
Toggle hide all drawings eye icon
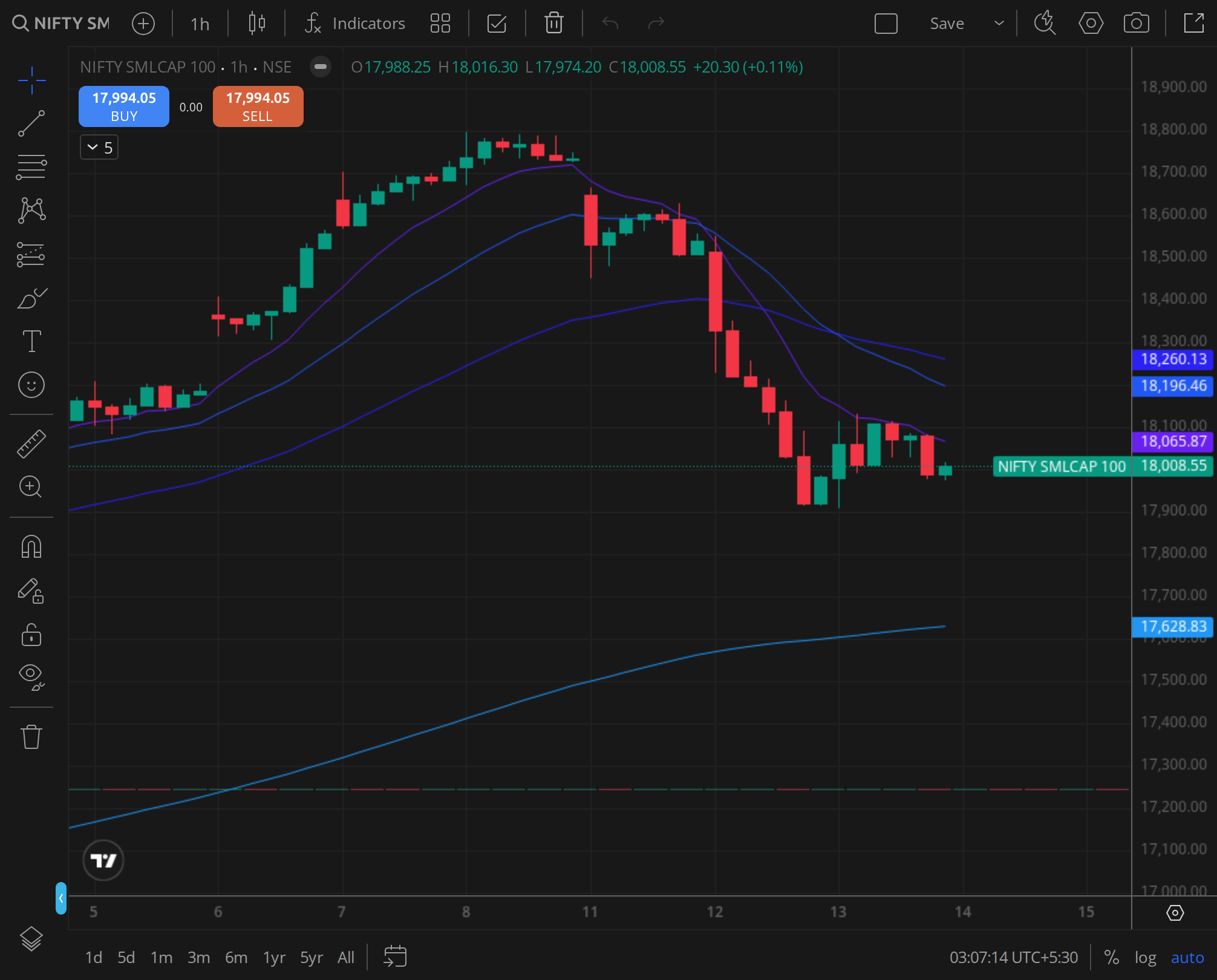click(x=31, y=678)
